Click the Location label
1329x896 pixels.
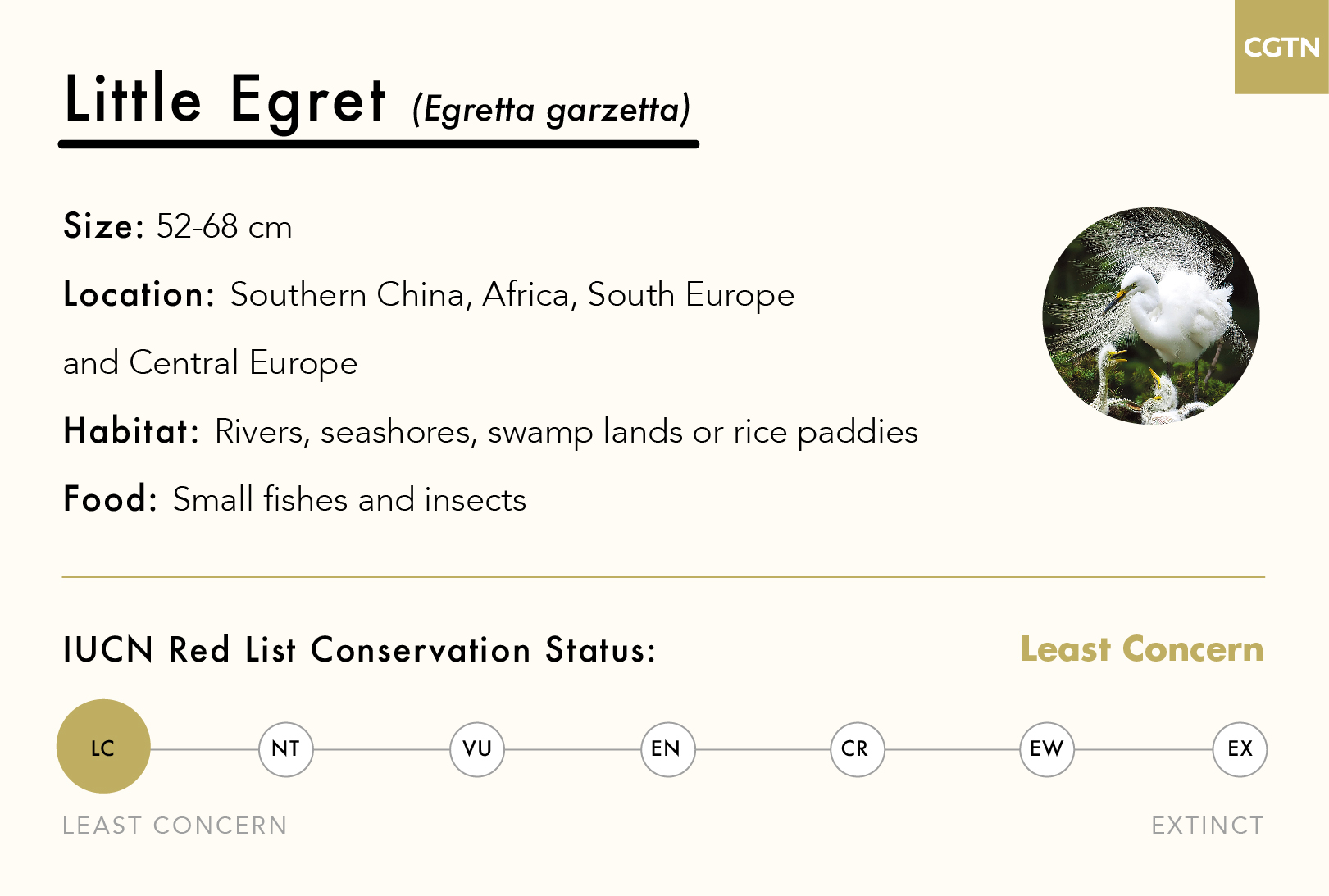tap(139, 294)
